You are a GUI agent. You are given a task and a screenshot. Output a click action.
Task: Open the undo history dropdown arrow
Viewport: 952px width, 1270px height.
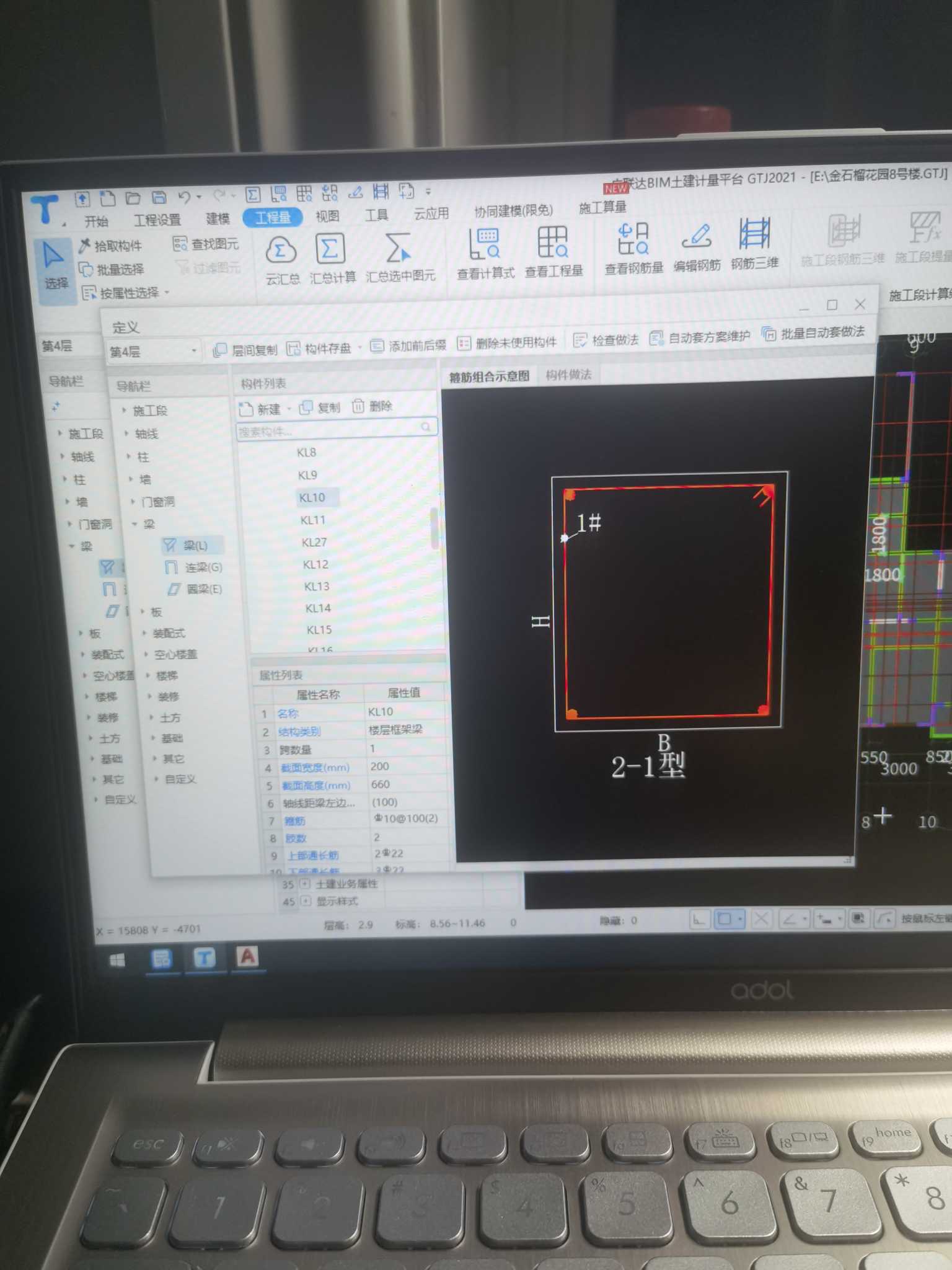point(199,197)
